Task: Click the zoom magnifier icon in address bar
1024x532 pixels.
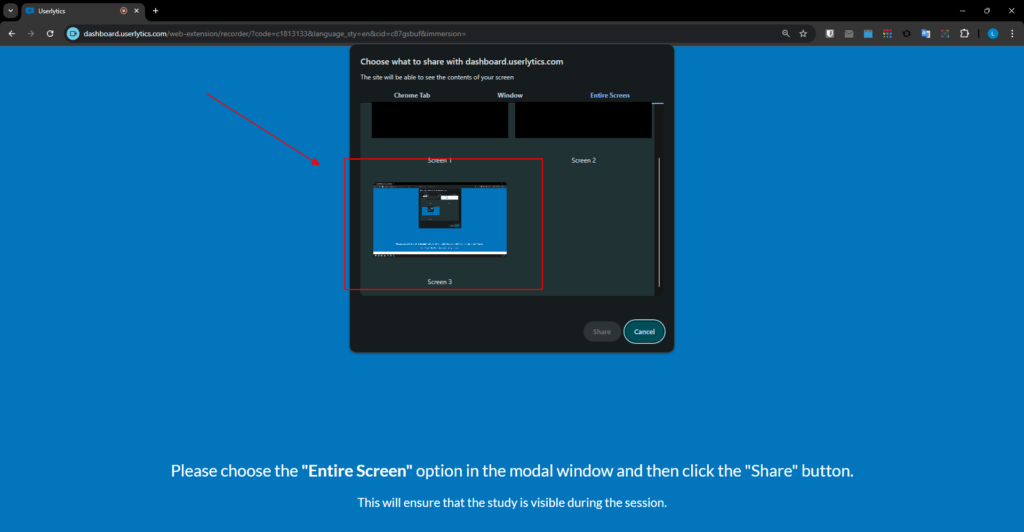Action: point(785,33)
